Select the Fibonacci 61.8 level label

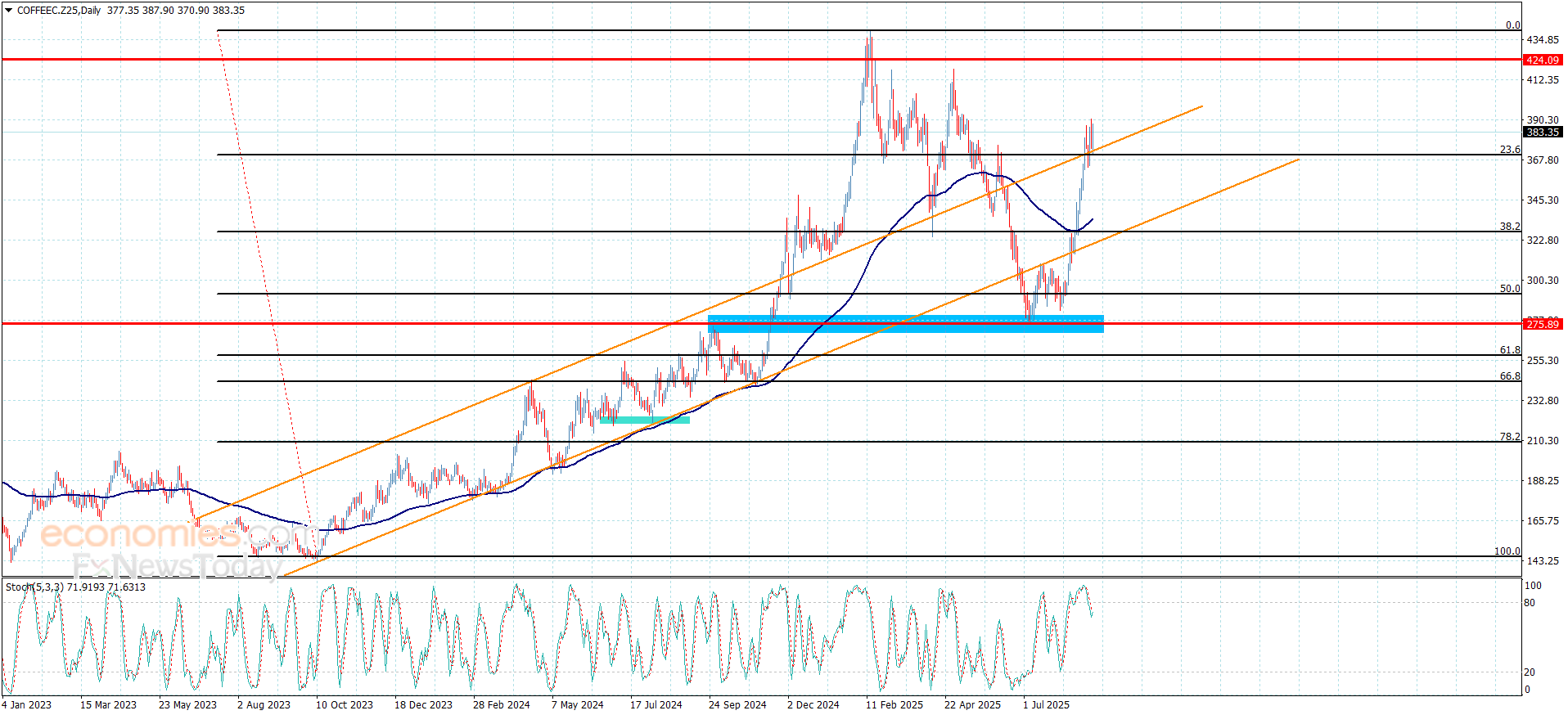[x=1510, y=349]
